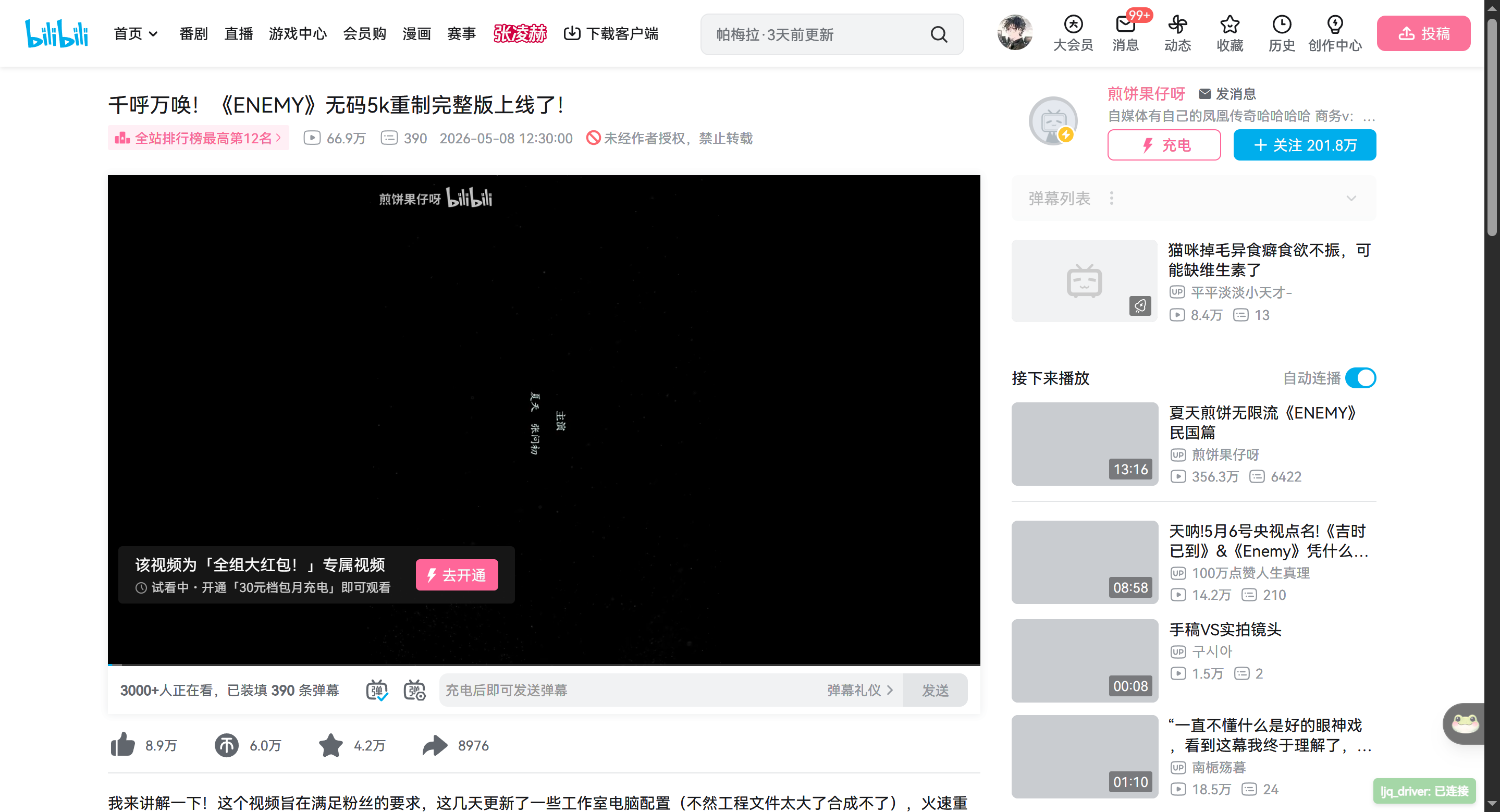Click the 充电 charge button
Screen dimensions: 1500x812
[x=1163, y=144]
